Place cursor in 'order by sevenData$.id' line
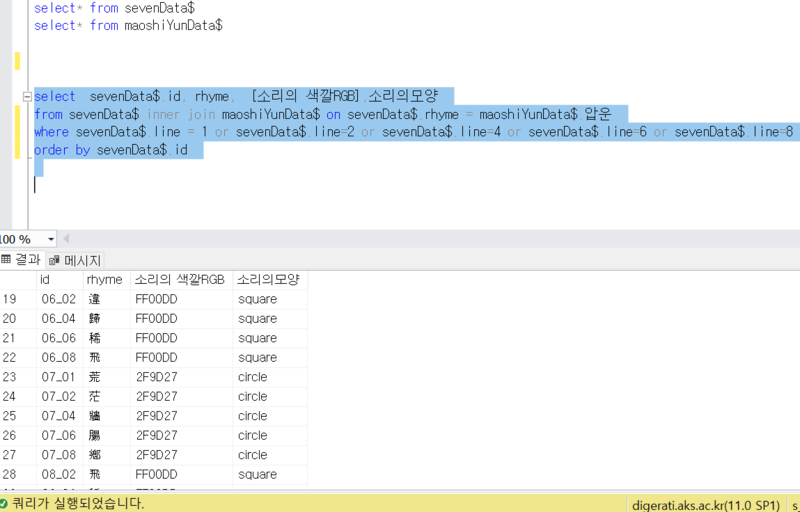Image resolution: width=800 pixels, height=512 pixels. pos(111,150)
